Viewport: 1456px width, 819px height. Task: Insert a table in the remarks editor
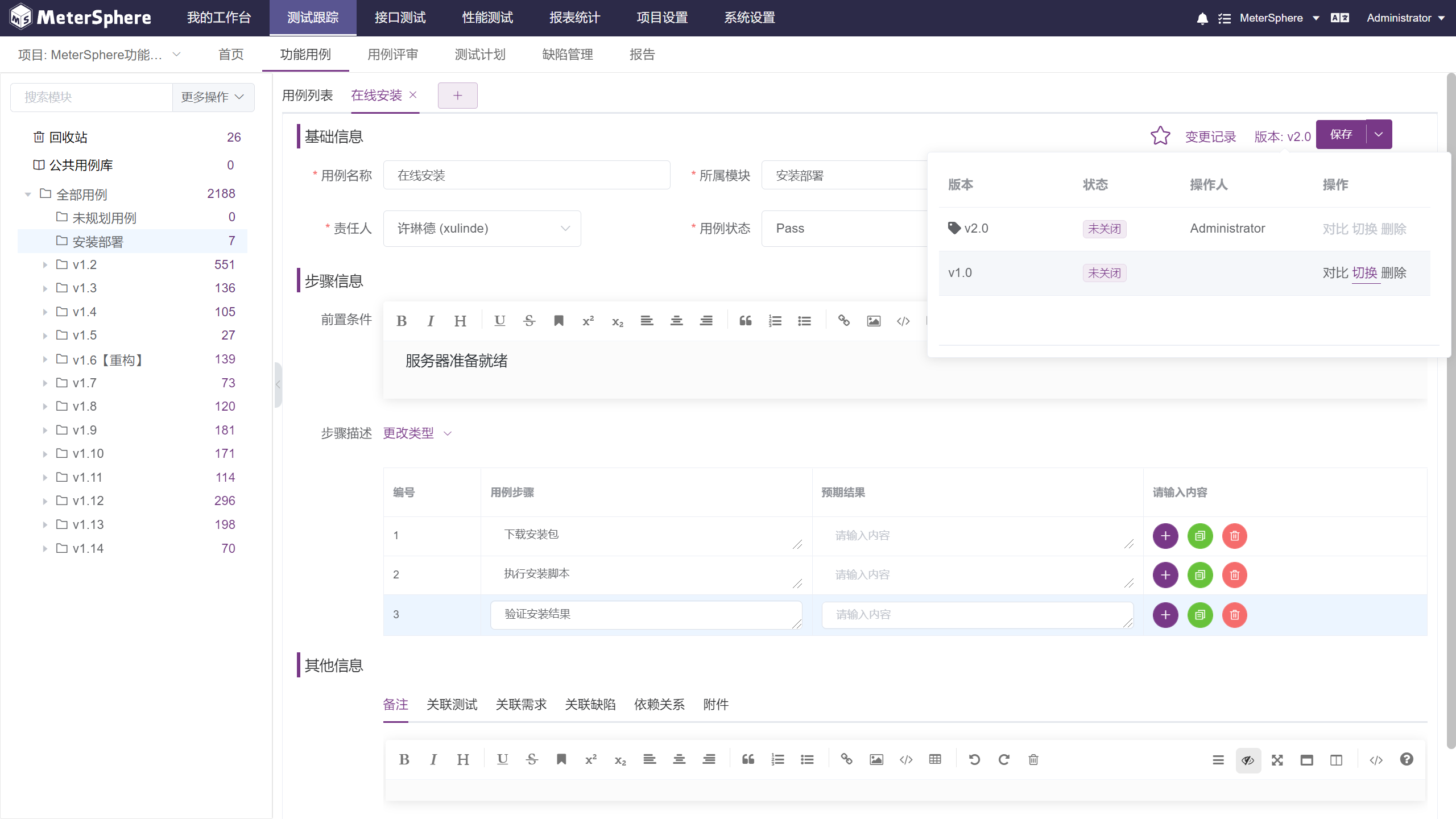point(936,759)
